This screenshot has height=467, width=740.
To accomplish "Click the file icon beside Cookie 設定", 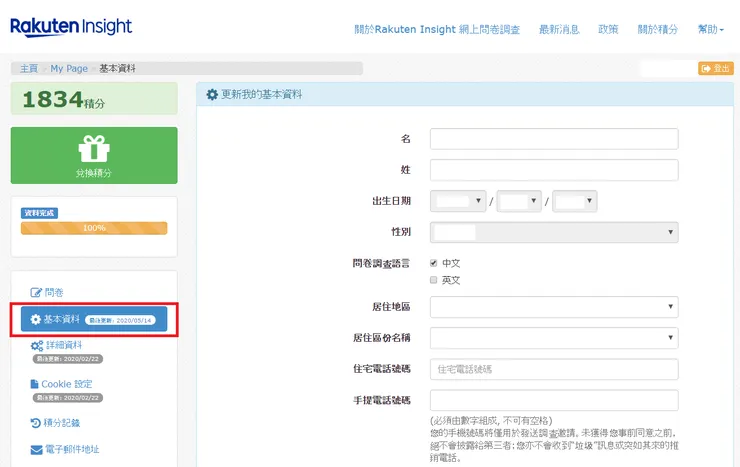I will pyautogui.click(x=34, y=384).
